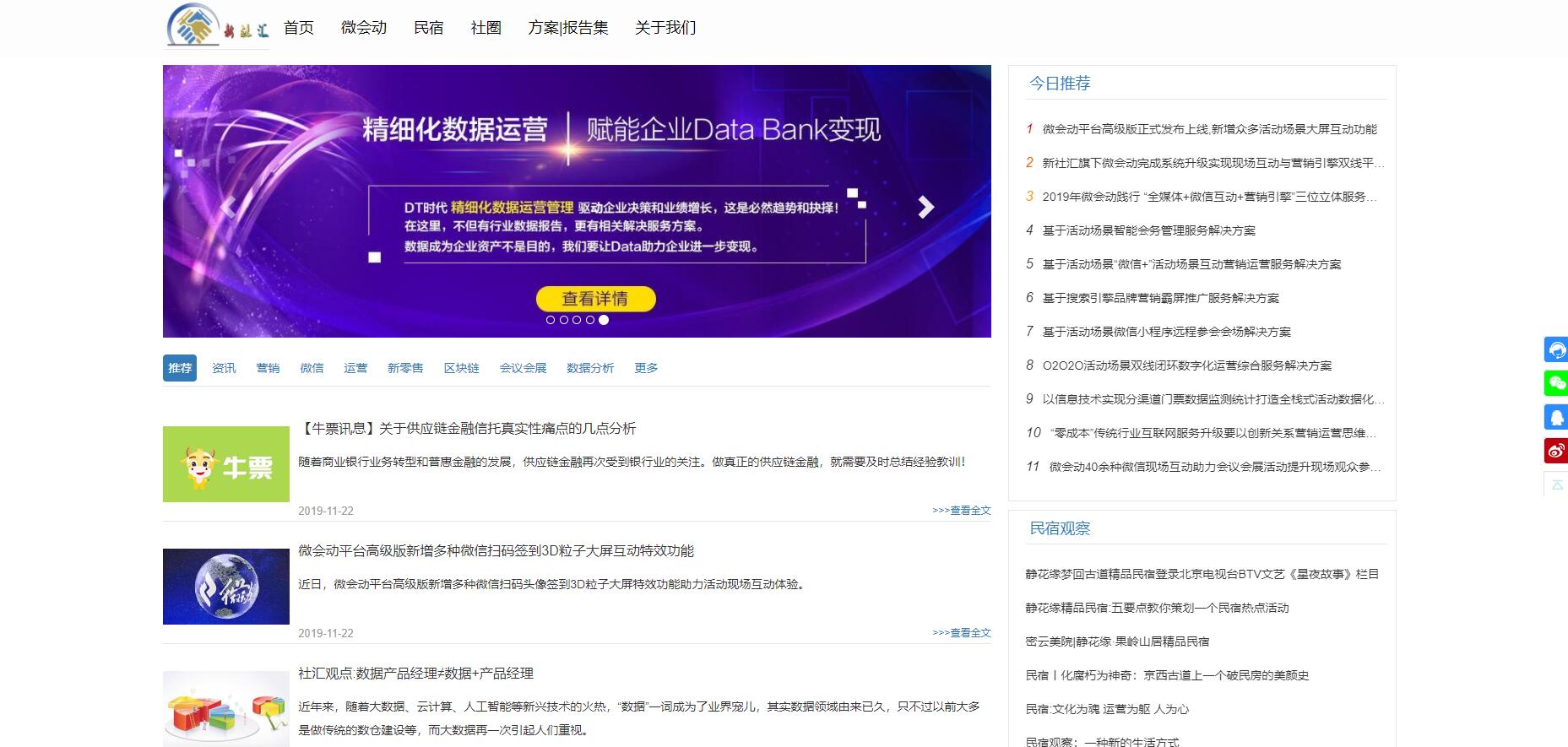Open recommendation 7 微信小程序远程参会会场
The width and height of the screenshot is (1568, 747).
1166,332
